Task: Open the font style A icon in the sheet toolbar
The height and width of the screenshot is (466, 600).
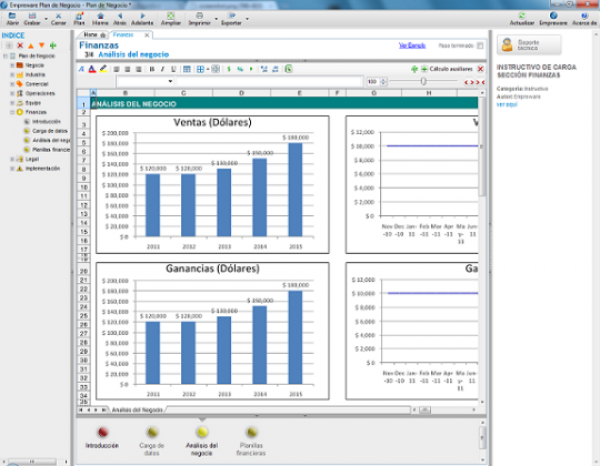Action: (81, 69)
